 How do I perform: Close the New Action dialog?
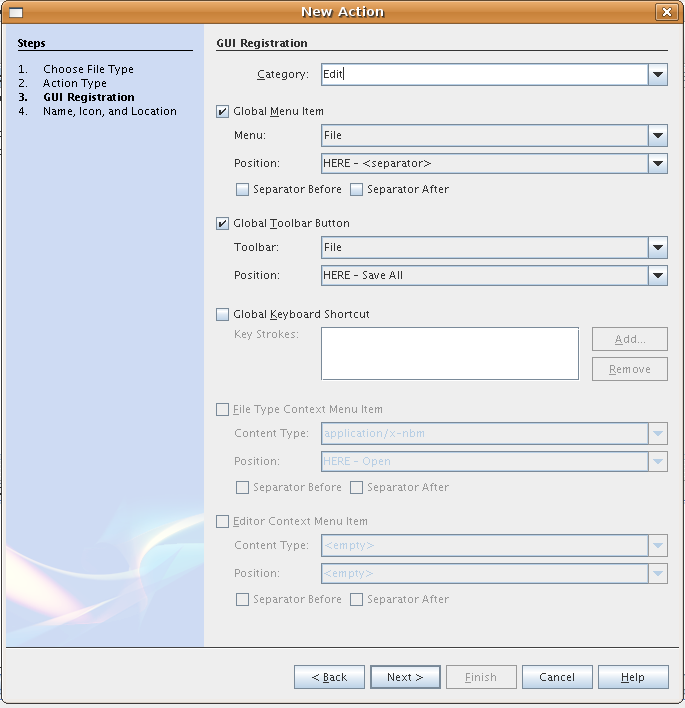point(666,12)
